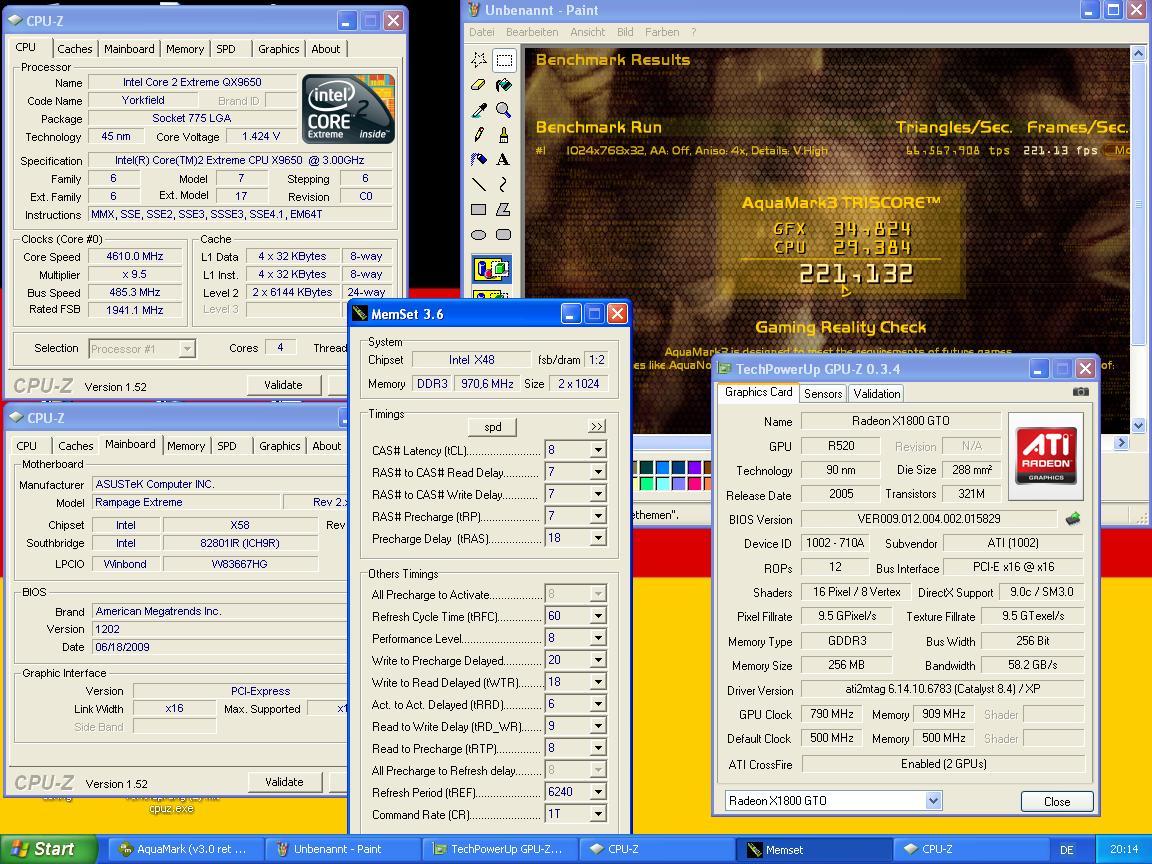This screenshot has height=864, width=1152.
Task: Open the Bearbeiten menu in Paint
Action: click(x=532, y=32)
